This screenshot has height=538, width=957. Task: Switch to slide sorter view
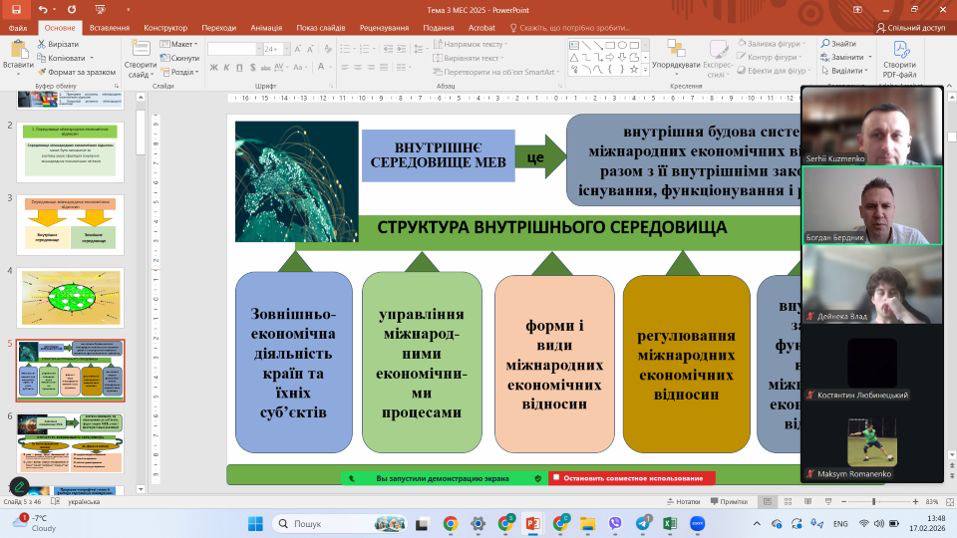click(x=788, y=501)
